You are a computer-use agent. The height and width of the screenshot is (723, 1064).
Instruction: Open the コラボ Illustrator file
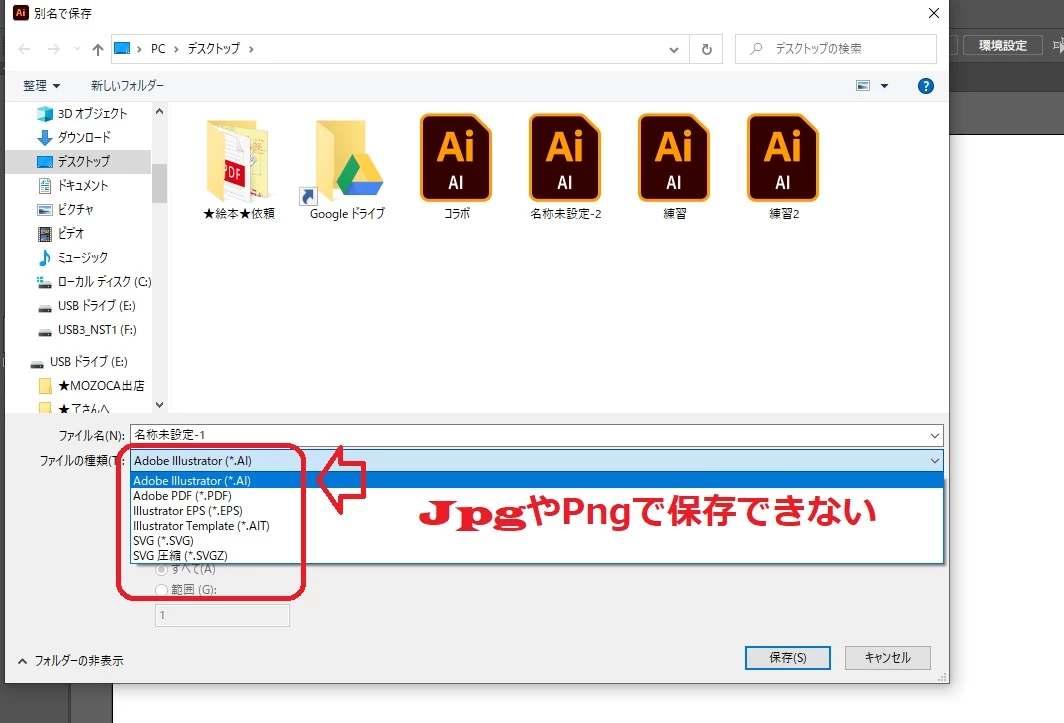click(456, 167)
